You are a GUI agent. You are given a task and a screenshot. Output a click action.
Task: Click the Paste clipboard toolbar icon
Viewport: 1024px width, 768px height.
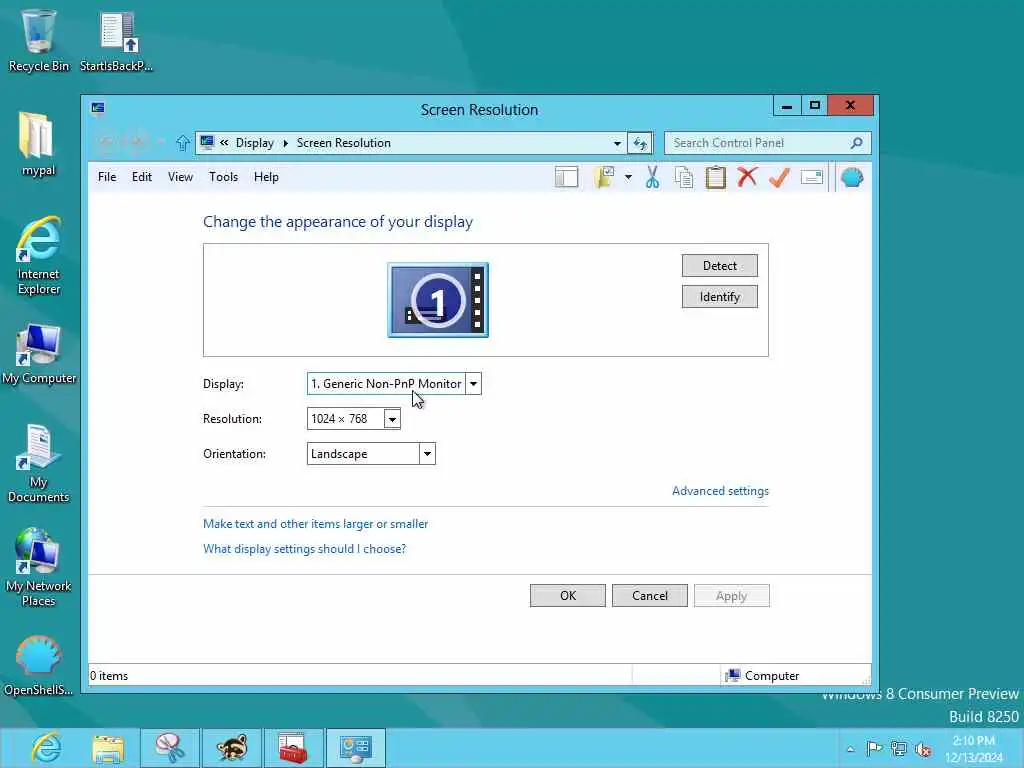pyautogui.click(x=715, y=177)
